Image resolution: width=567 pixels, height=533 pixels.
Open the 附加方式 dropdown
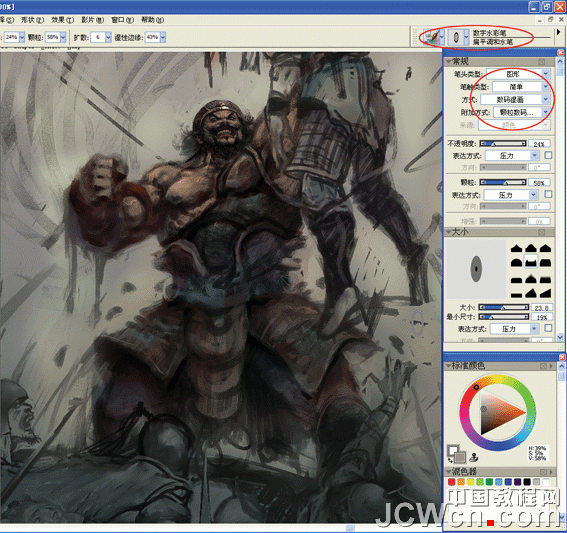click(522, 112)
